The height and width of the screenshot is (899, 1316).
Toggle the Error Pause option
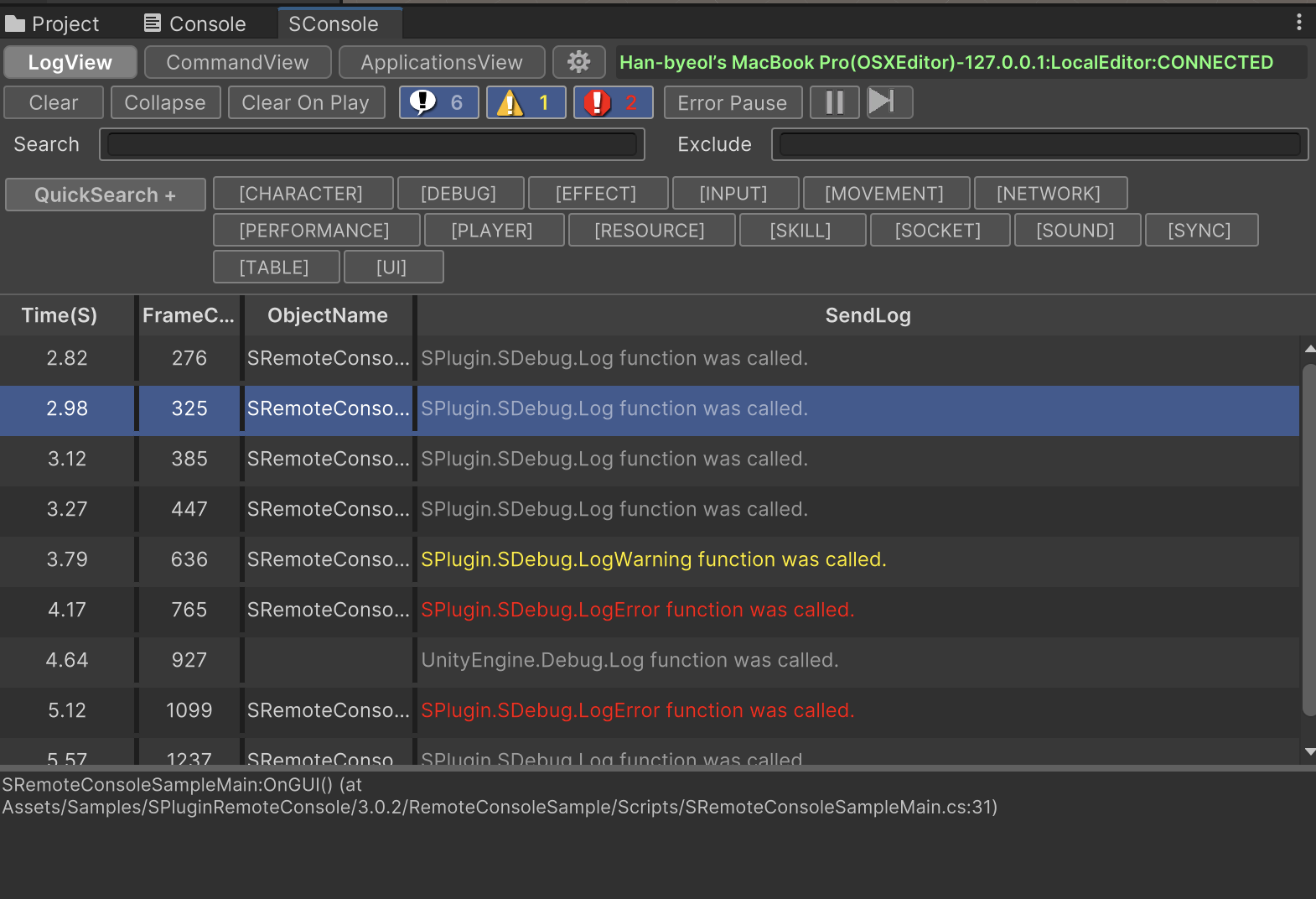[733, 102]
